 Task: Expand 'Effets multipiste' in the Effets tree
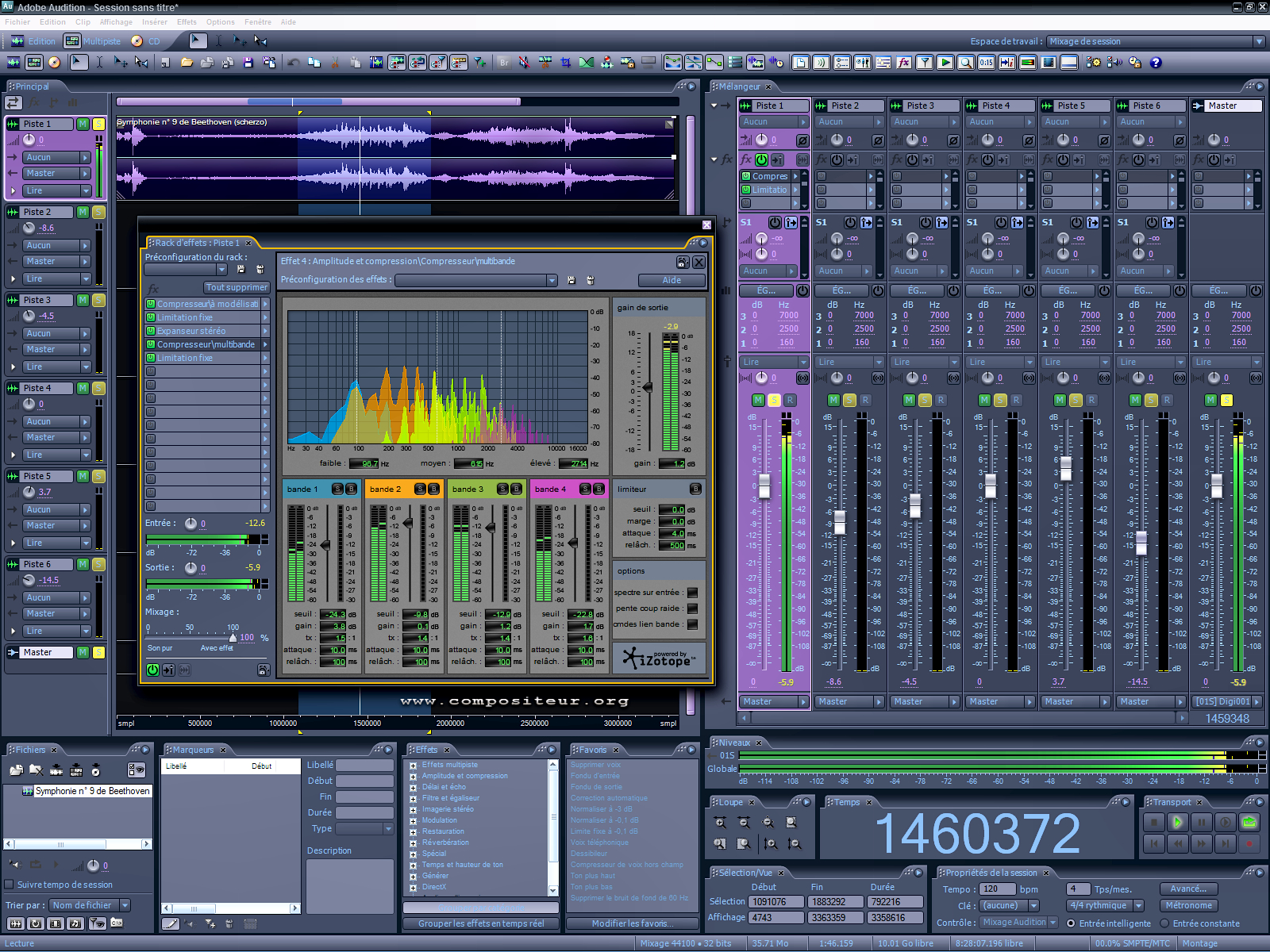point(414,766)
